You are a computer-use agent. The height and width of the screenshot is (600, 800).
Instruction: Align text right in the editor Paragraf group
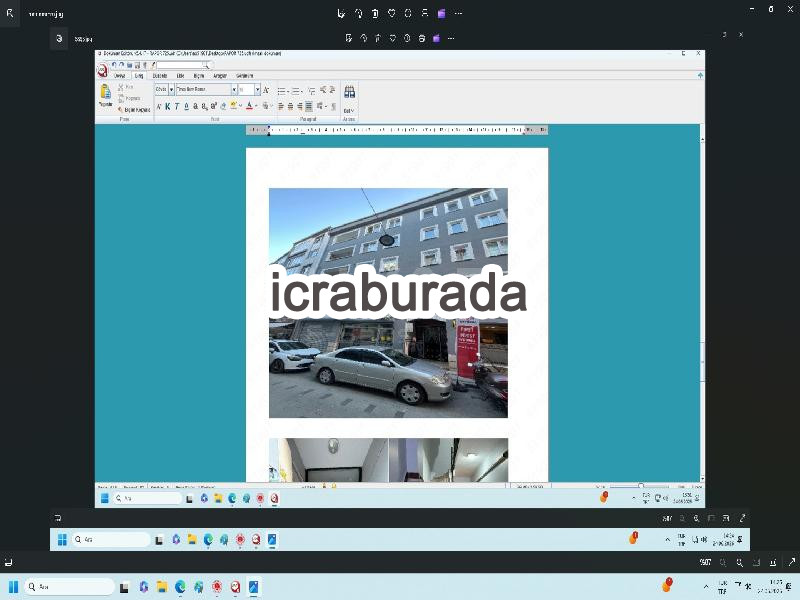tap(299, 106)
